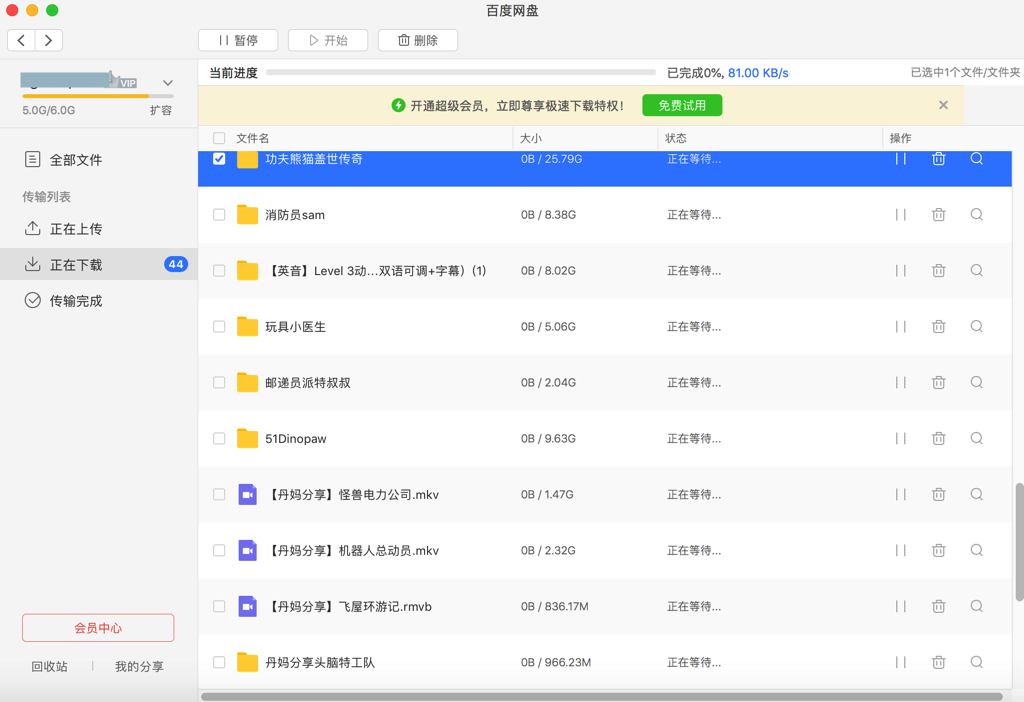Viewport: 1024px width, 702px height.
Task: Click the horizontal scrollbar at the bottom
Action: tap(601, 697)
